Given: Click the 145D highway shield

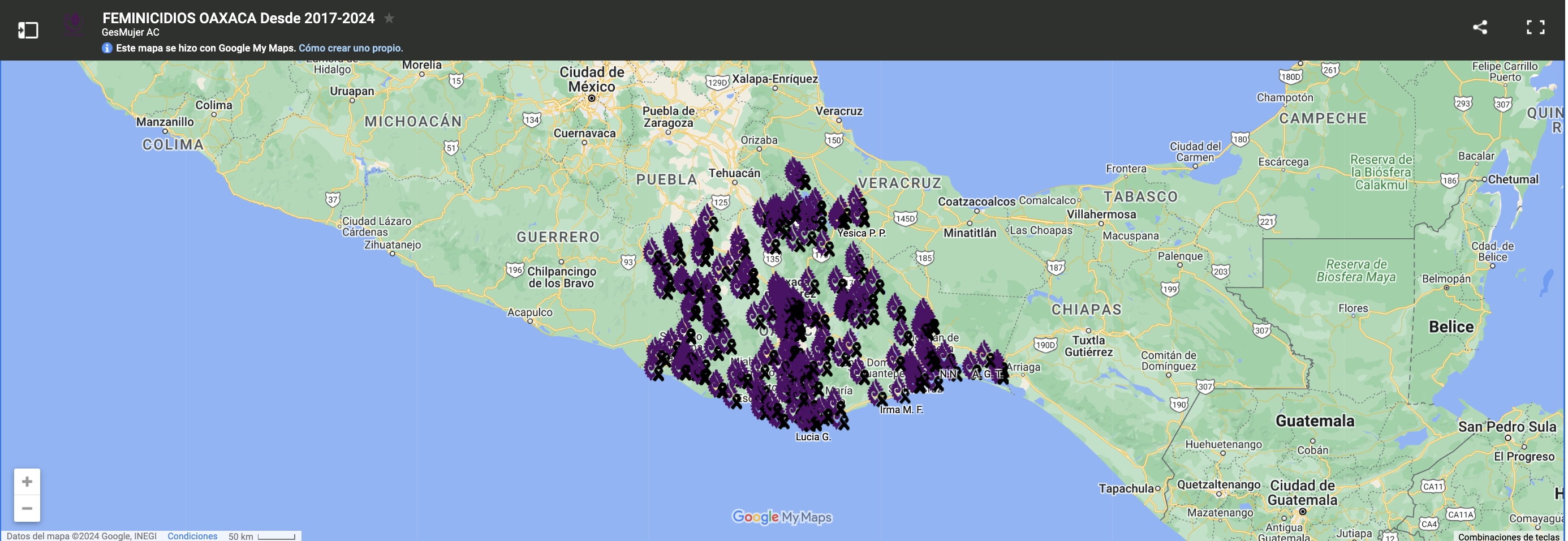Looking at the screenshot, I should coord(905,218).
